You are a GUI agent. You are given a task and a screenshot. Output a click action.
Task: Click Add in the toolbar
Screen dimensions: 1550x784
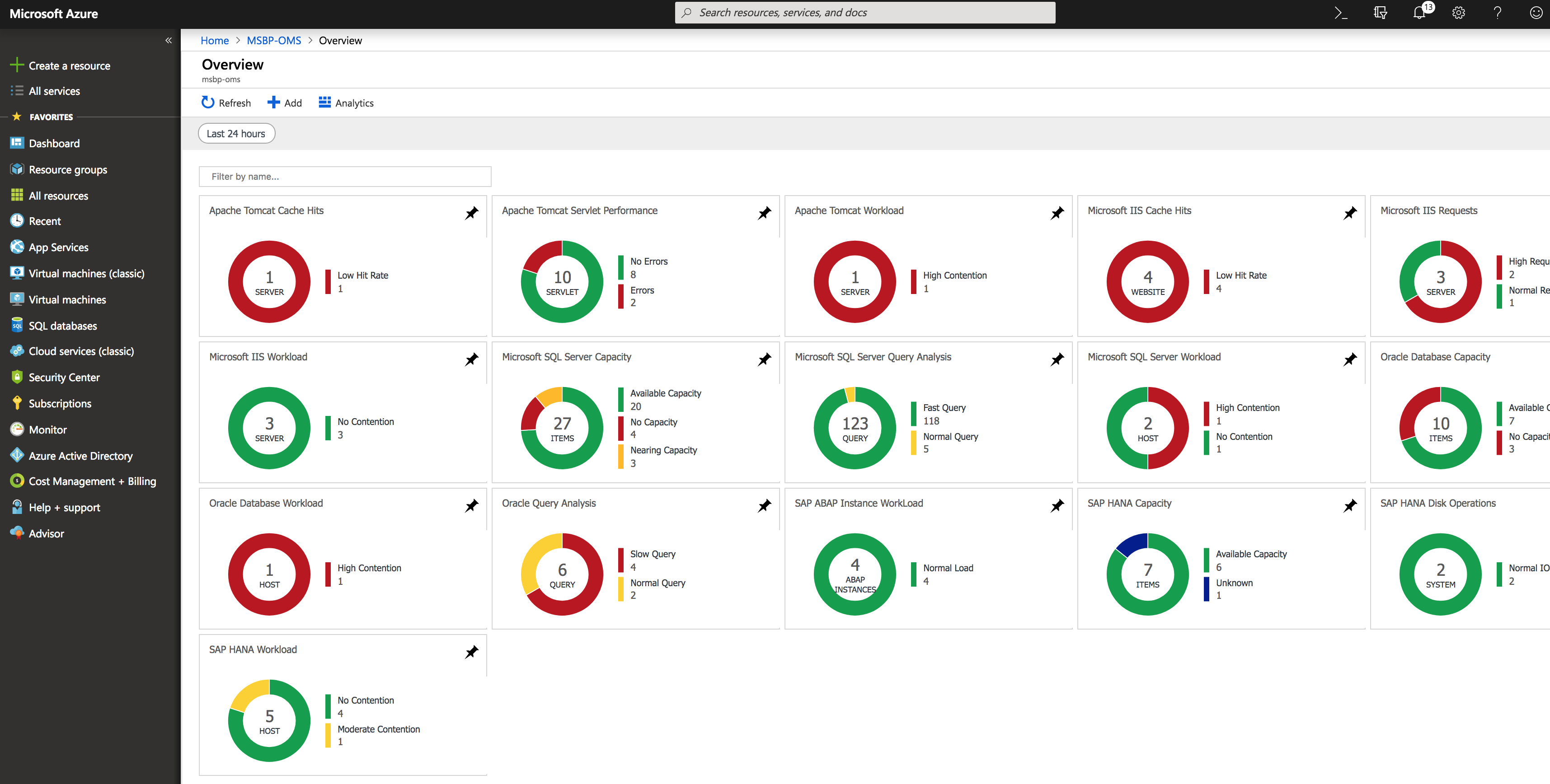click(x=285, y=103)
